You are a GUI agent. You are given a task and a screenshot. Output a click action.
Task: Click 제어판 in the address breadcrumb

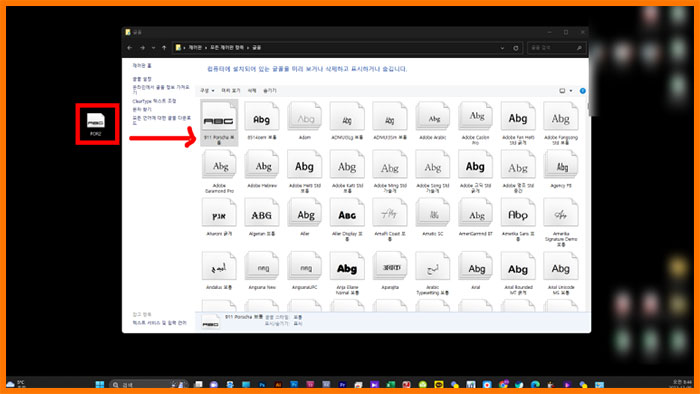[195, 47]
